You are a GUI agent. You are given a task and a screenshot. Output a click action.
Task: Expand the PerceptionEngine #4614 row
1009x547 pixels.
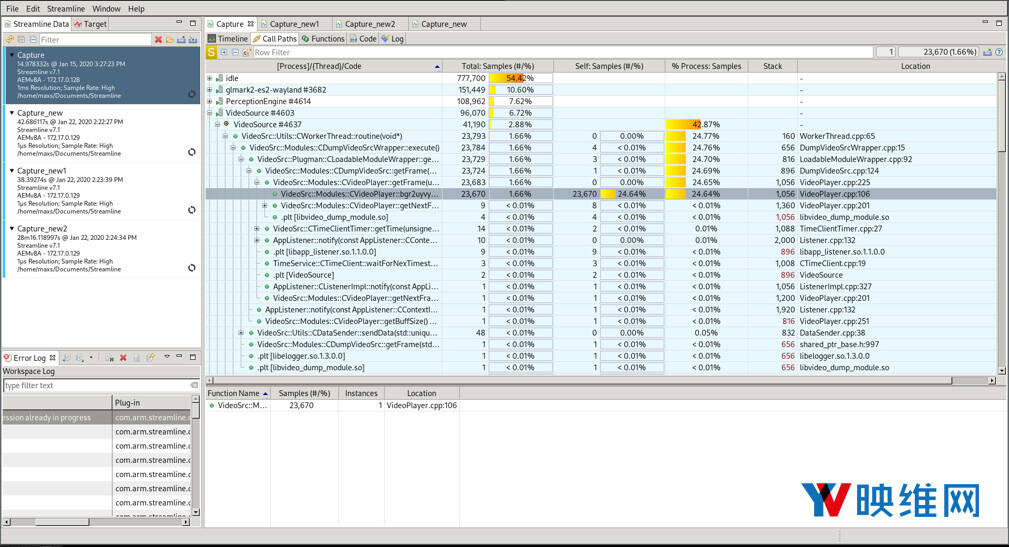point(210,101)
